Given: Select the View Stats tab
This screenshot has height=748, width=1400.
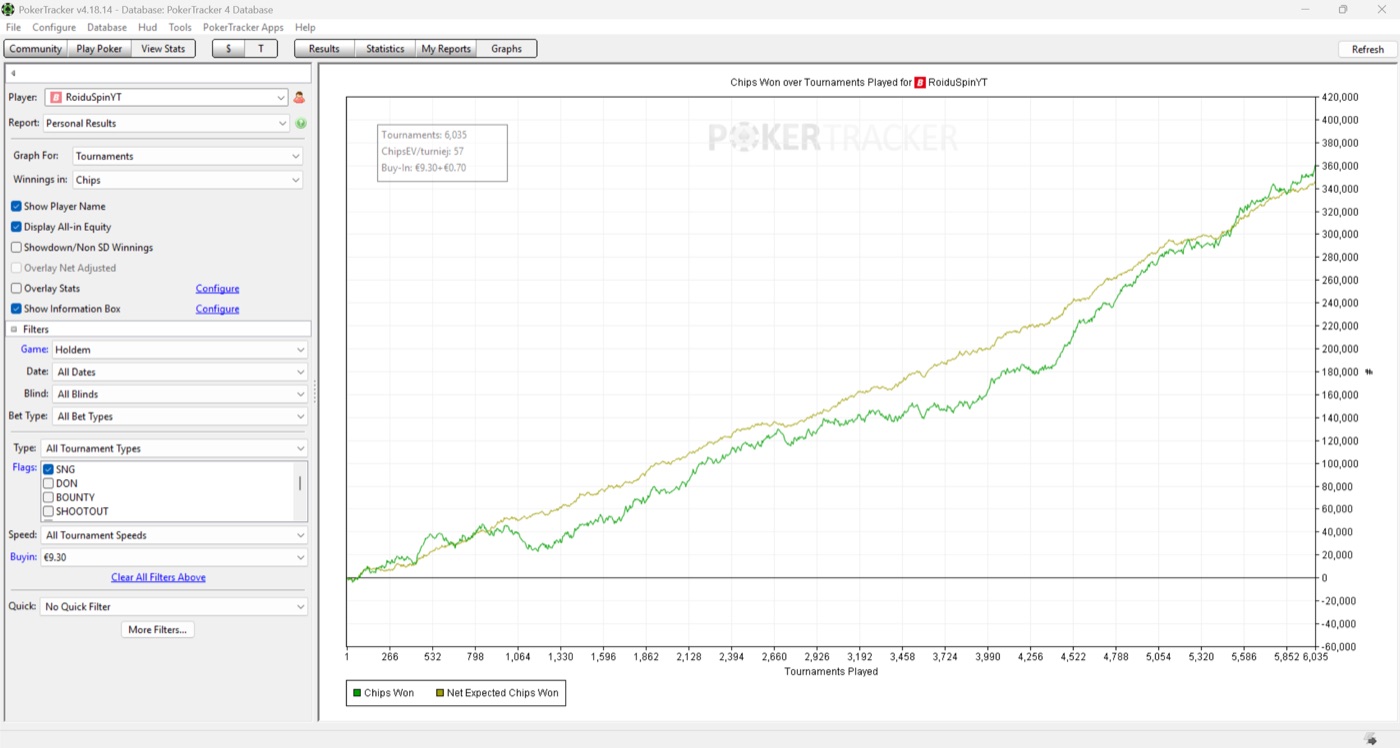Looking at the screenshot, I should tap(163, 48).
